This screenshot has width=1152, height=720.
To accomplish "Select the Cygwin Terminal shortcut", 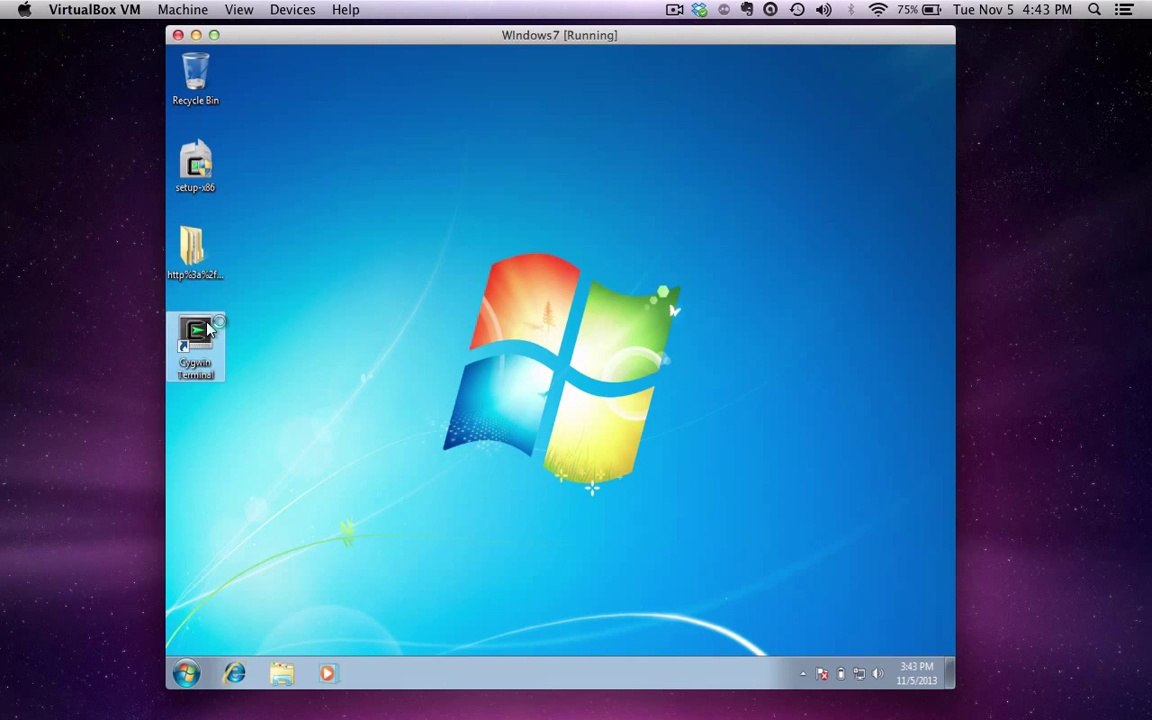I will coord(195,347).
